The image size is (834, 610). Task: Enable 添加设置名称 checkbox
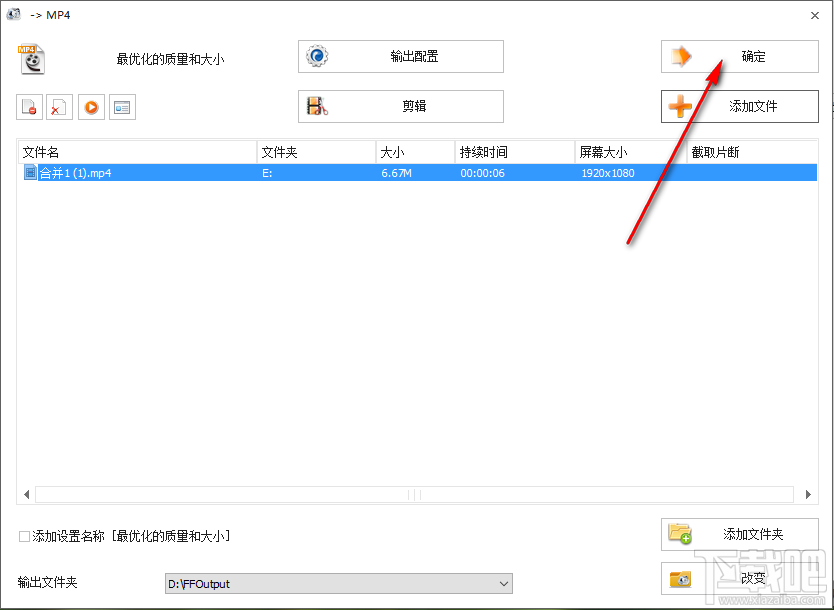click(x=24, y=536)
